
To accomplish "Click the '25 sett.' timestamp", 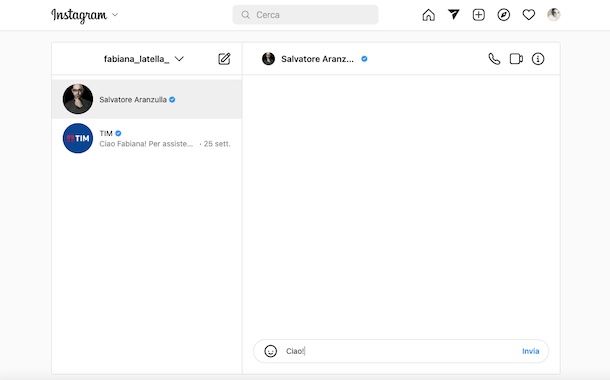I will click(217, 144).
